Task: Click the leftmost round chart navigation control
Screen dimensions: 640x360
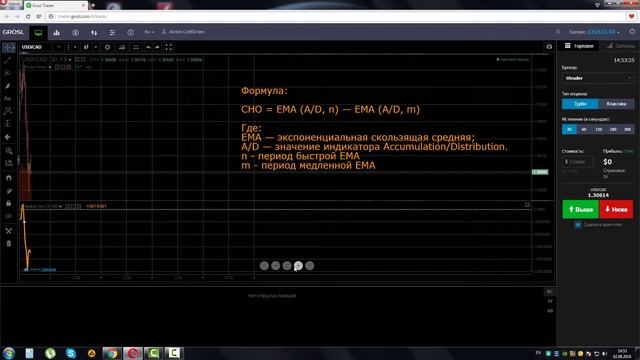Action: click(264, 266)
